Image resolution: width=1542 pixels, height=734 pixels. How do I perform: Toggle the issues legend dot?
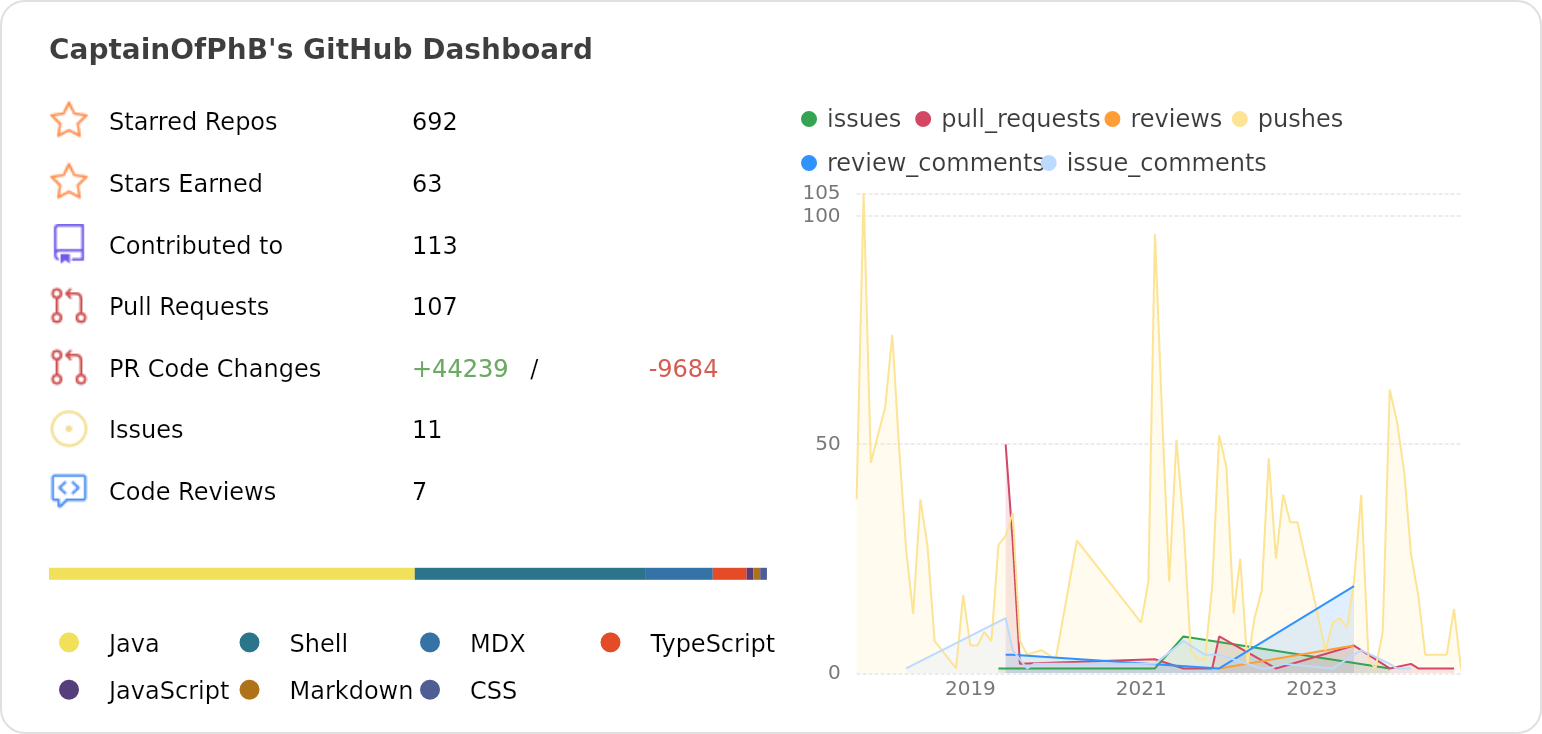pos(809,119)
